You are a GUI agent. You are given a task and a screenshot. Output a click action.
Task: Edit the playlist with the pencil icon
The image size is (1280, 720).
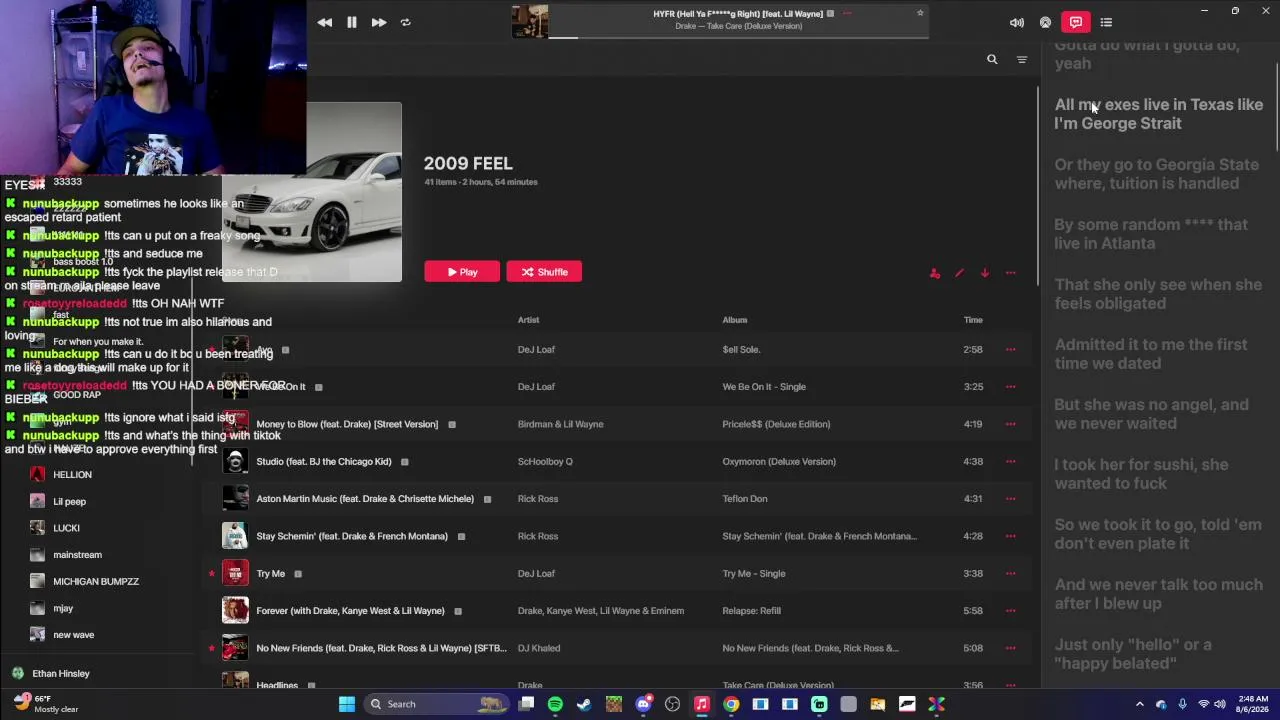click(959, 273)
